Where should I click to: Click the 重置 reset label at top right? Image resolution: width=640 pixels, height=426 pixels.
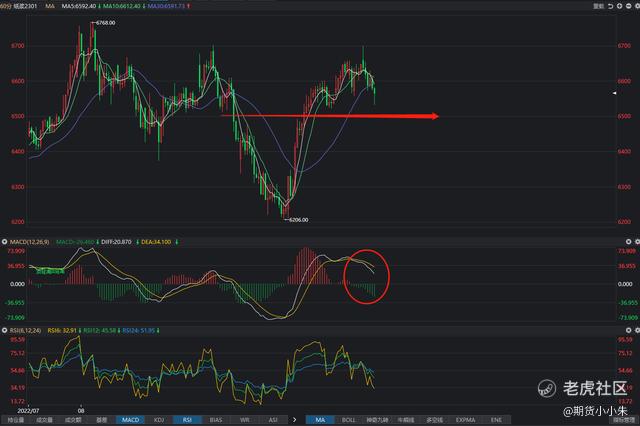(x=598, y=6)
